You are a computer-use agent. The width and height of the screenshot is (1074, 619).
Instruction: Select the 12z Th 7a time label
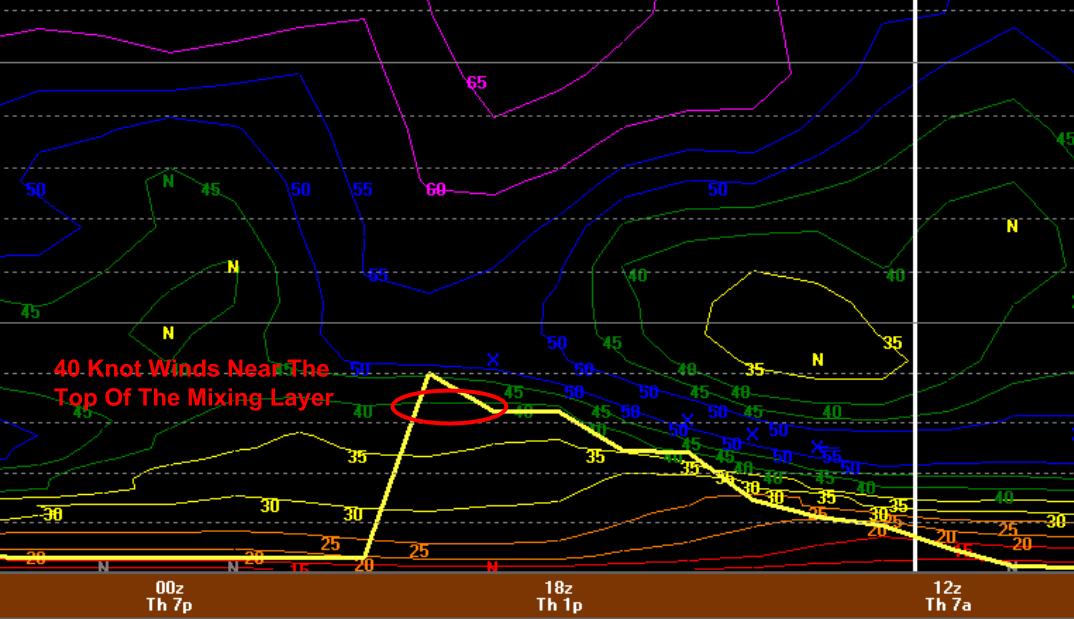pos(946,596)
